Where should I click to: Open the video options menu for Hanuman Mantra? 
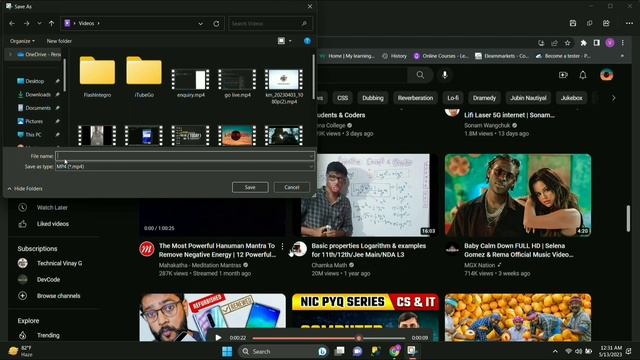point(282,246)
